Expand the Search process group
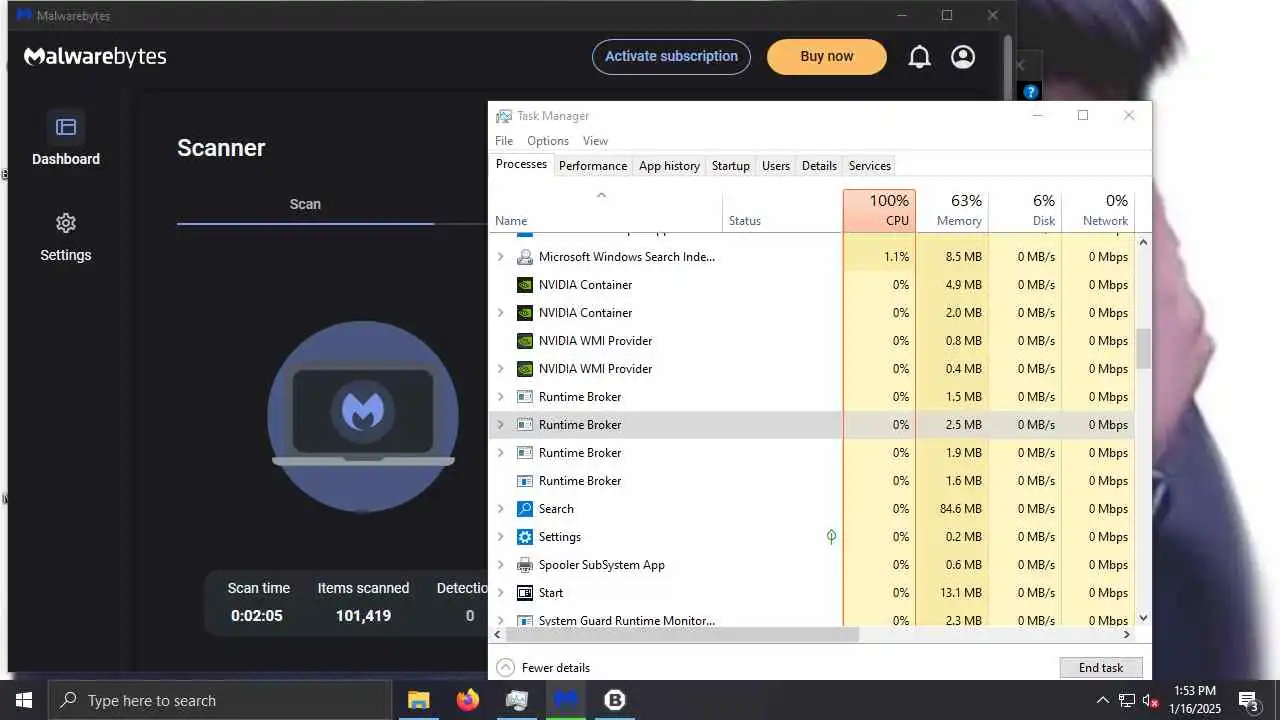Image resolution: width=1280 pixels, height=720 pixels. point(501,509)
